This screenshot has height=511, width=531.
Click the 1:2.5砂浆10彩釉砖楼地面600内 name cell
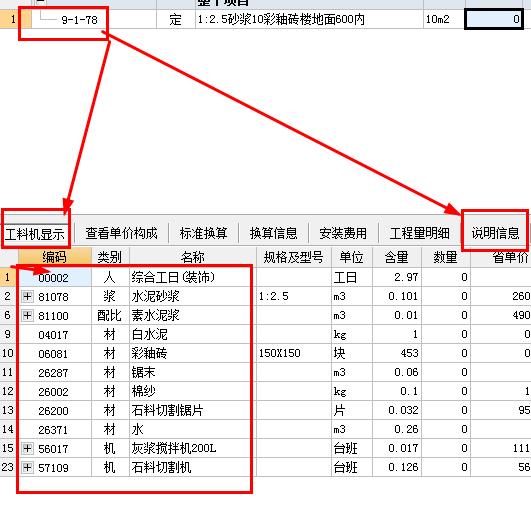coord(309,19)
